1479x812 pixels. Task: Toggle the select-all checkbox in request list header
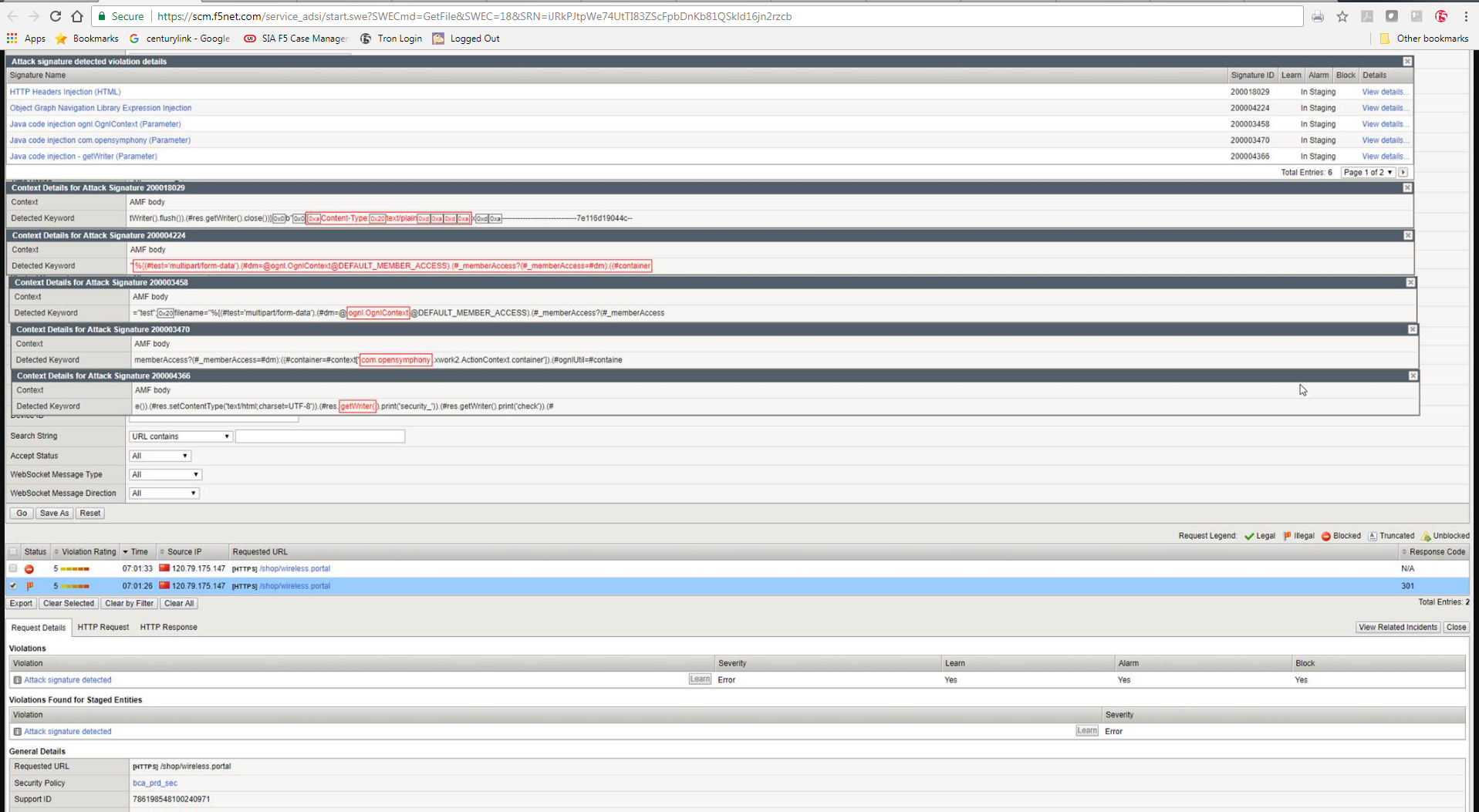click(13, 551)
